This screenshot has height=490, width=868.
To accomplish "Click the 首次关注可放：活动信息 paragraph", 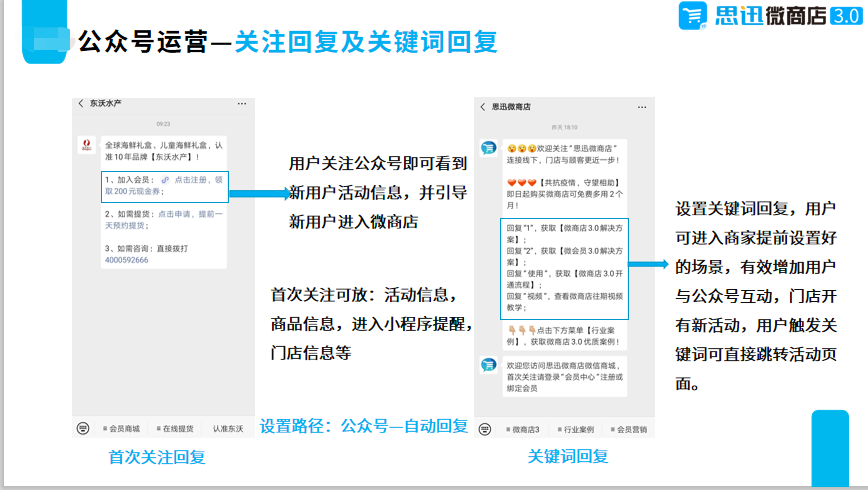I will pyautogui.click(x=371, y=324).
